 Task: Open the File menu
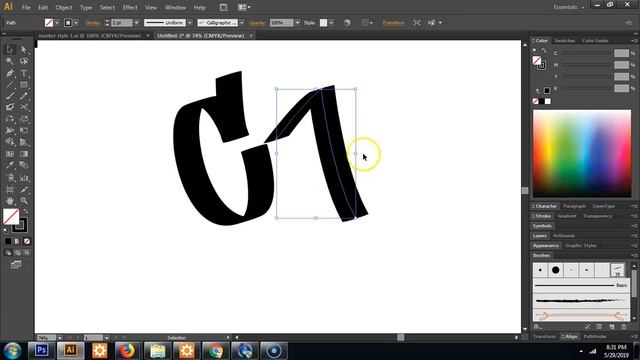pyautogui.click(x=26, y=7)
